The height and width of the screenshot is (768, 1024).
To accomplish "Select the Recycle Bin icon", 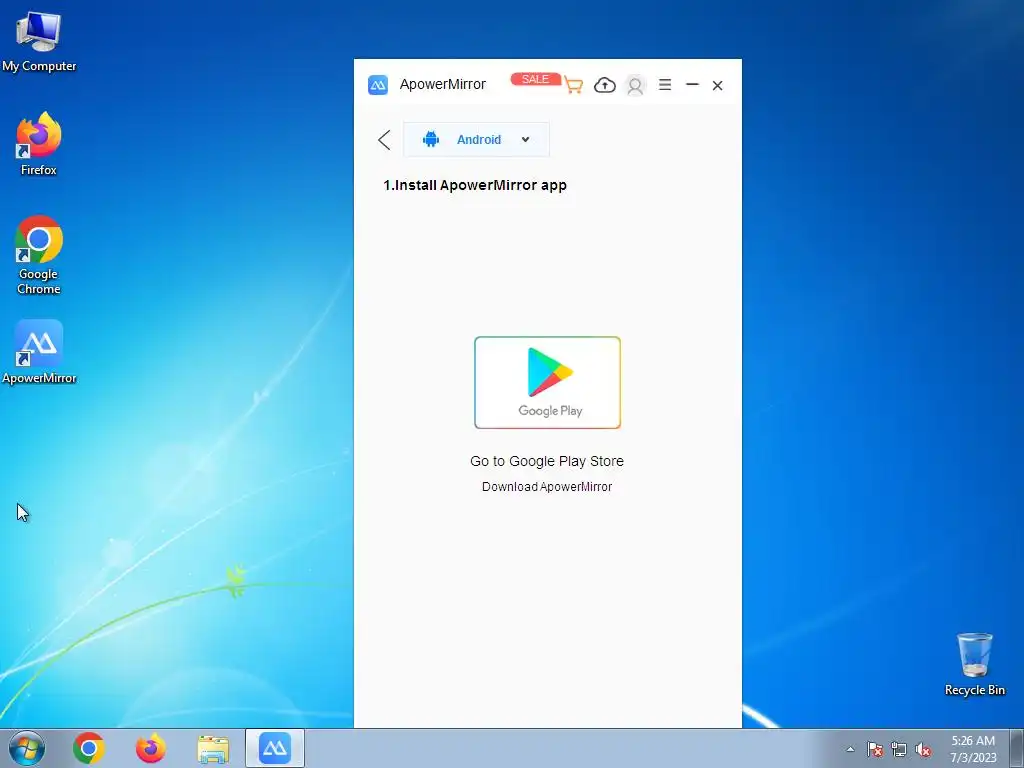I will tap(974, 664).
